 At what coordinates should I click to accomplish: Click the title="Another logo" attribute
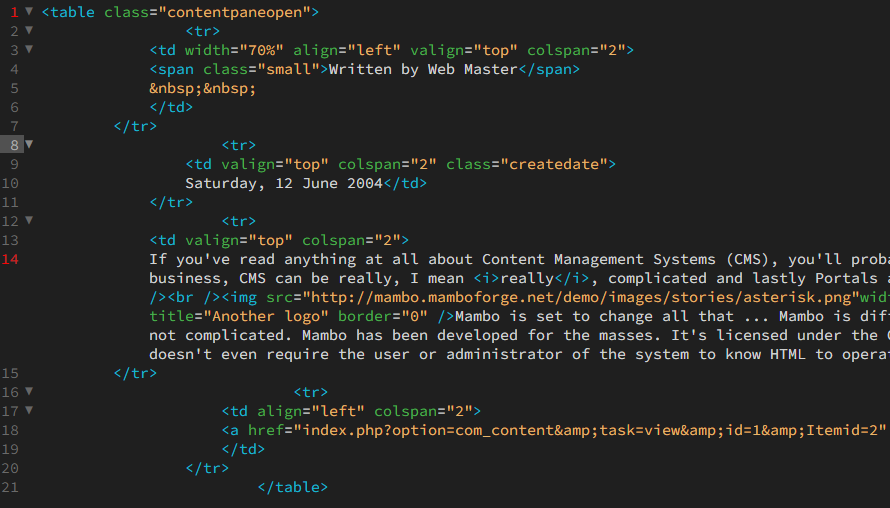[x=238, y=316]
